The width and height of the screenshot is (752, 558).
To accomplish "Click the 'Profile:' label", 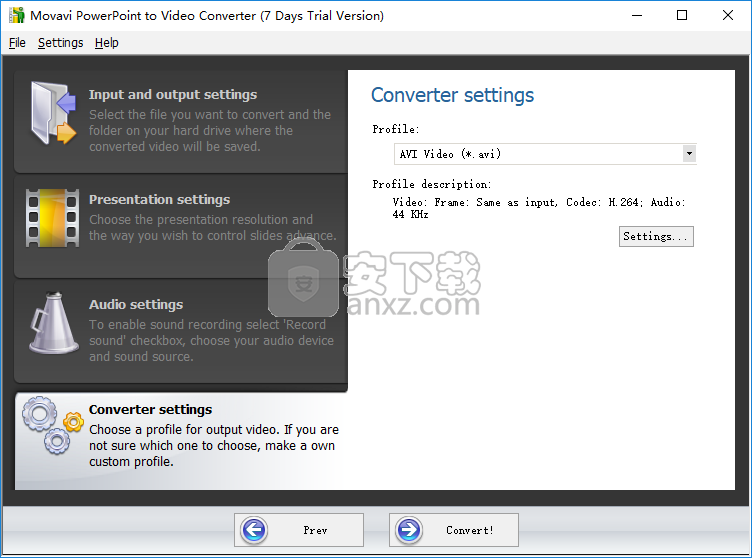I will [396, 130].
